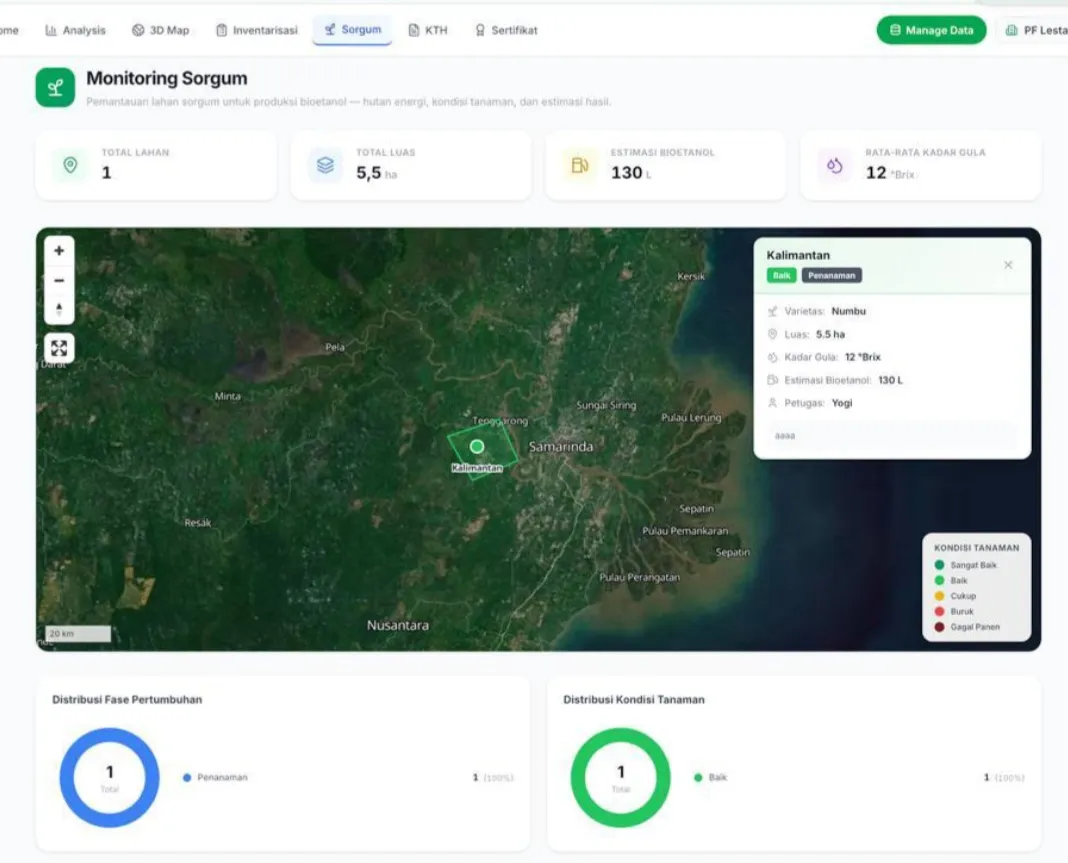Click the Cukup yellow legend swatch

(x=939, y=596)
